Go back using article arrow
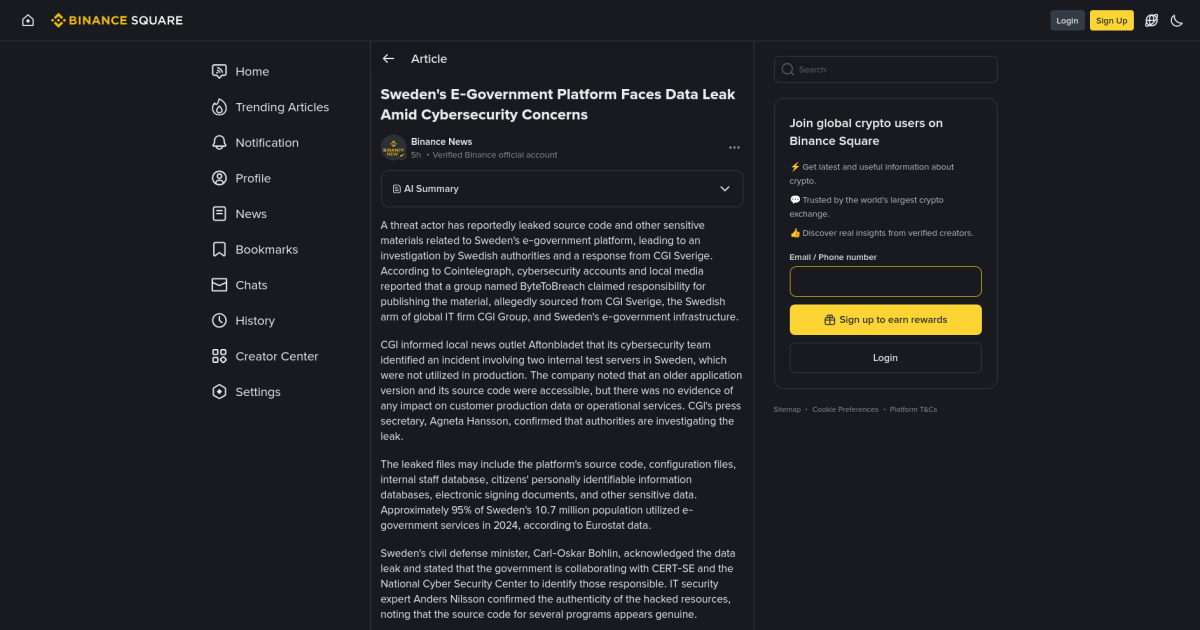 [x=388, y=59]
